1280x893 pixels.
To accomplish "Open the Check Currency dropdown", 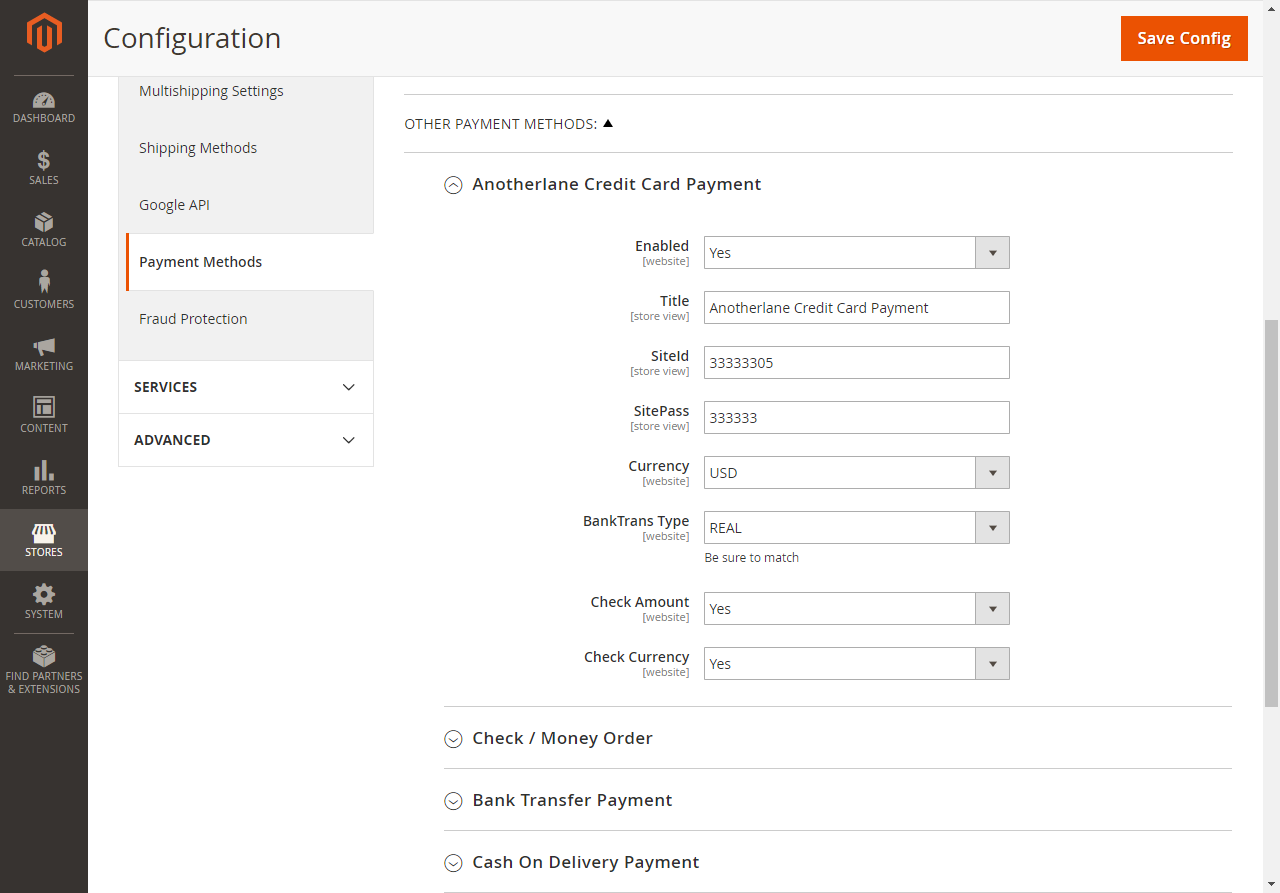I will pyautogui.click(x=857, y=664).
